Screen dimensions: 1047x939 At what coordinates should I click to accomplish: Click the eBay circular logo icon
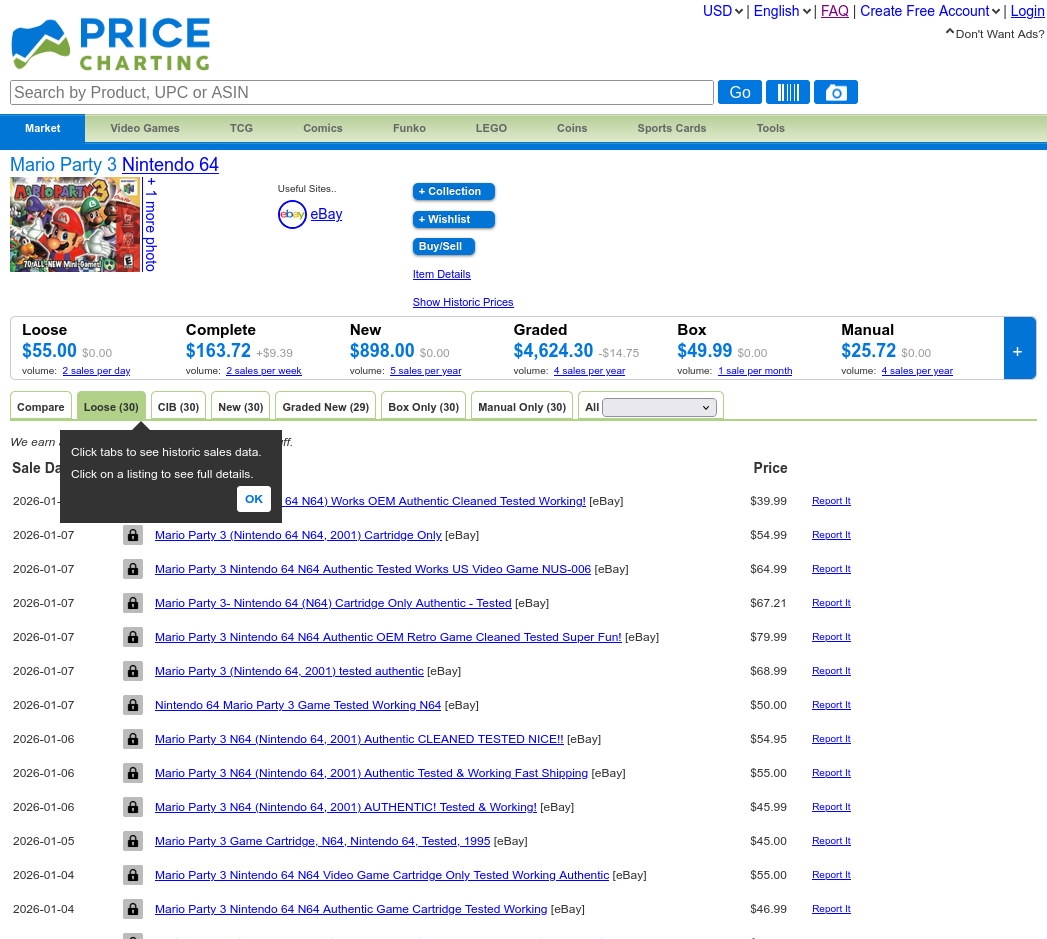click(x=292, y=214)
